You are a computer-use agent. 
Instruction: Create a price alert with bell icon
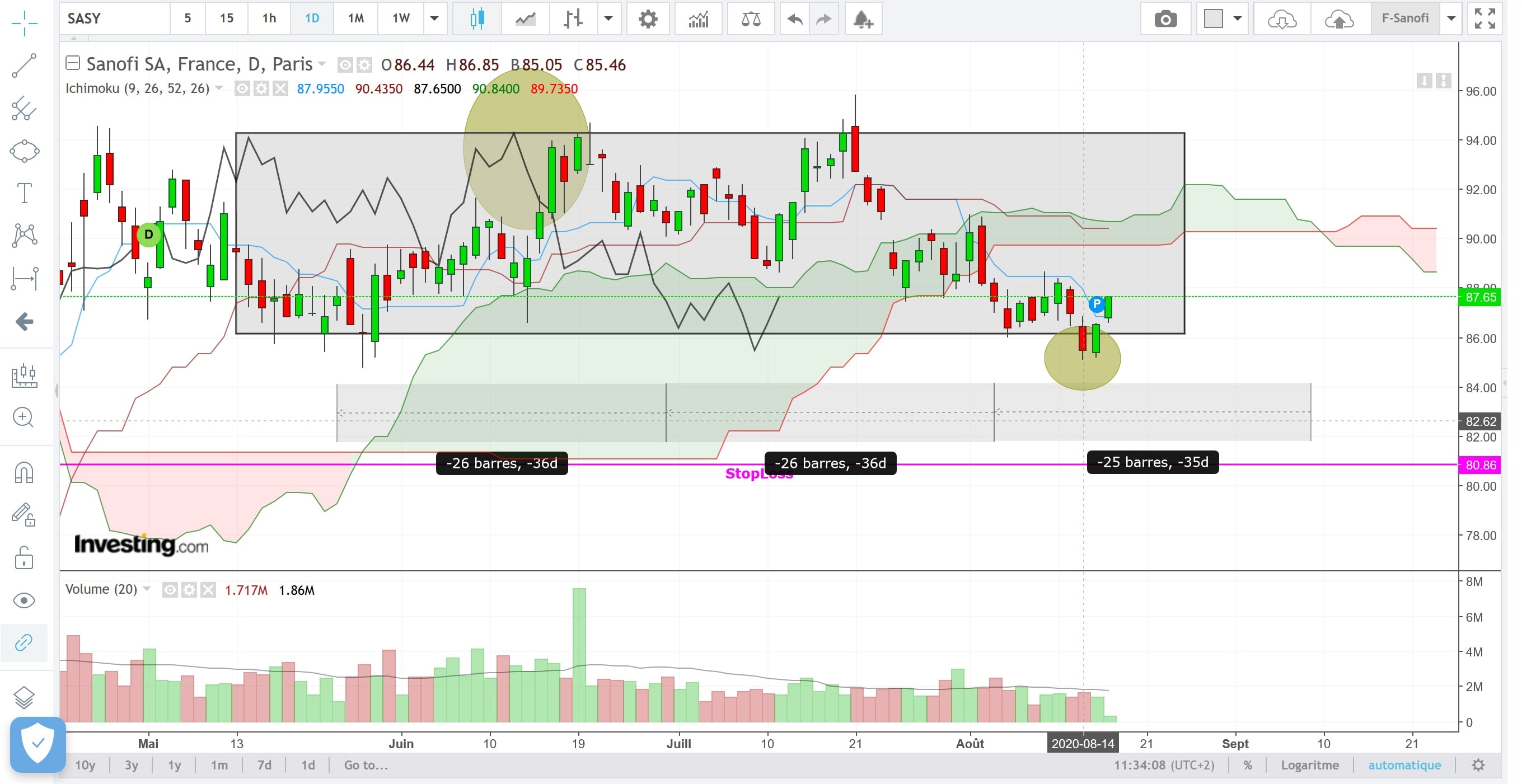click(863, 20)
